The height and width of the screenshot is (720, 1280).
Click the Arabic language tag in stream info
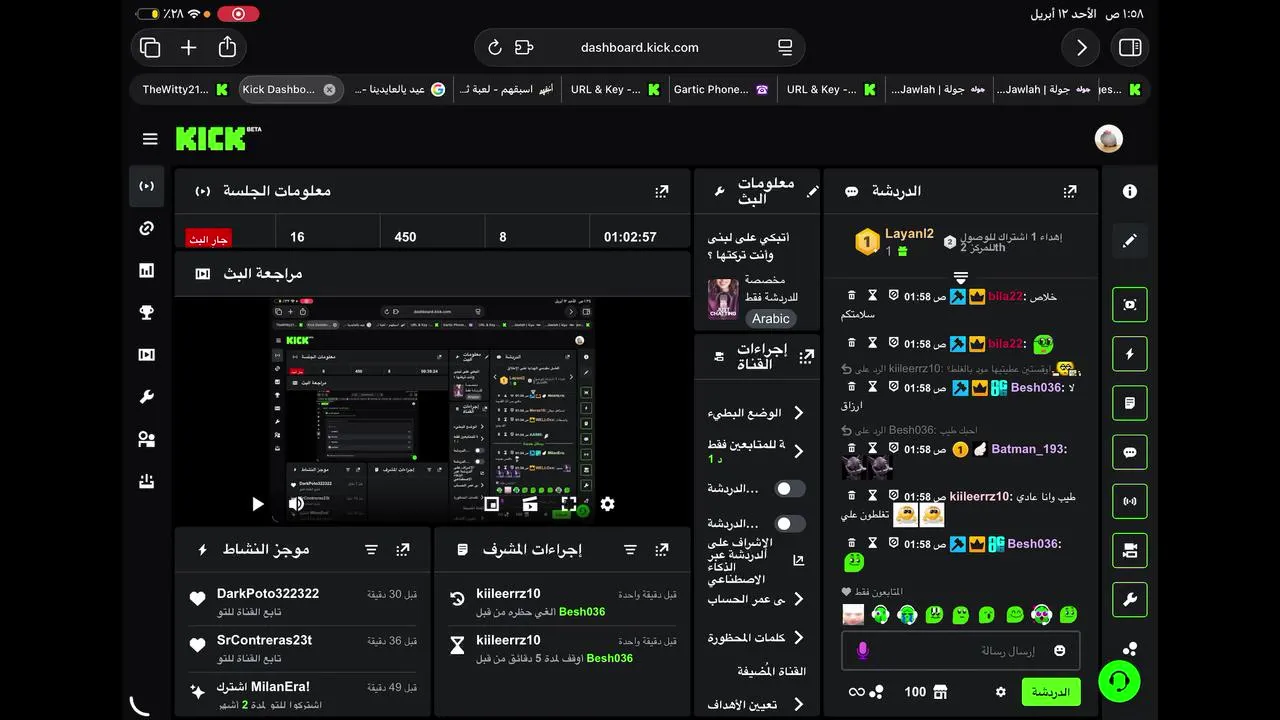point(771,318)
